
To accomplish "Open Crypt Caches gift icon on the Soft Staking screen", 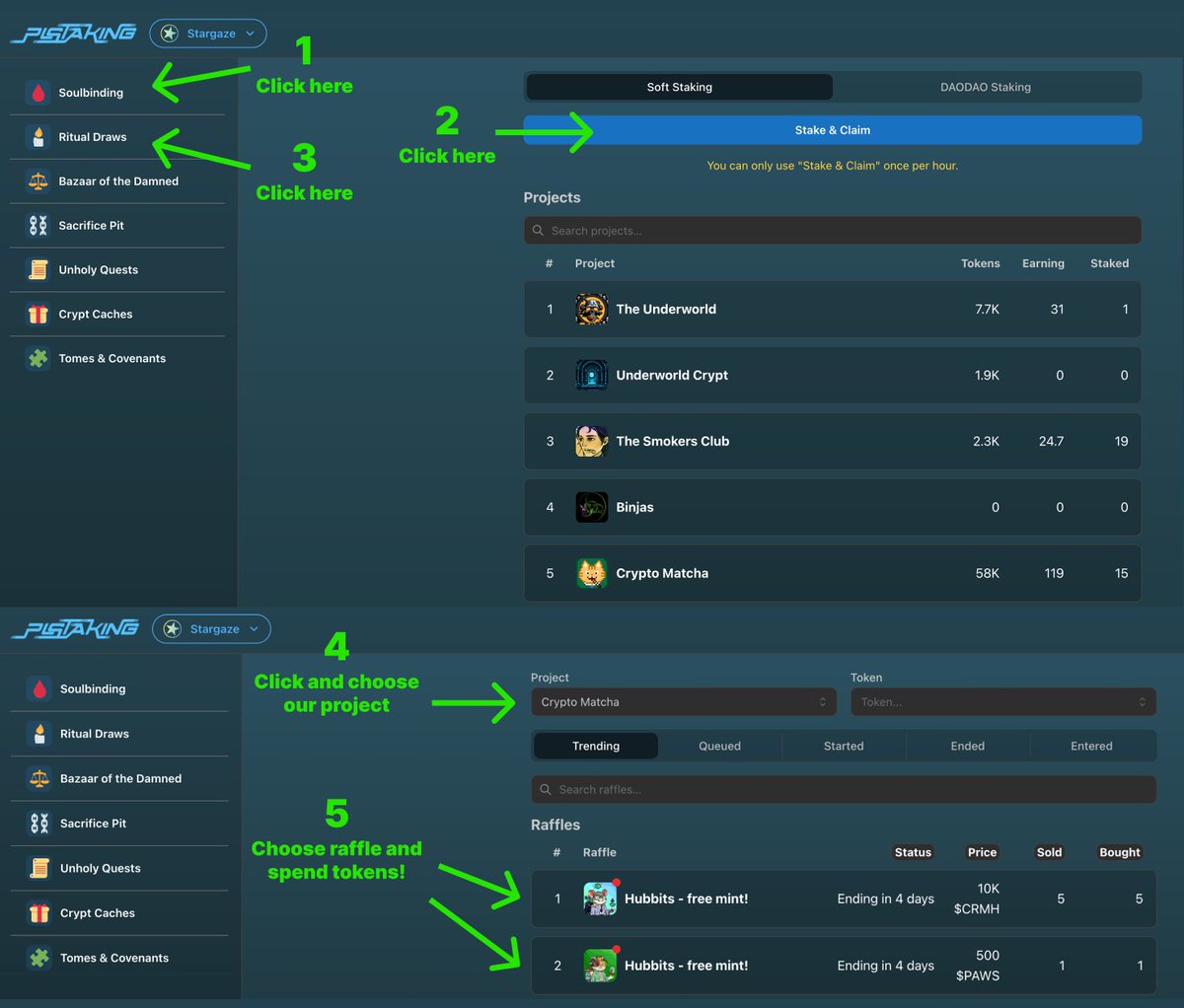I will click(x=37, y=315).
